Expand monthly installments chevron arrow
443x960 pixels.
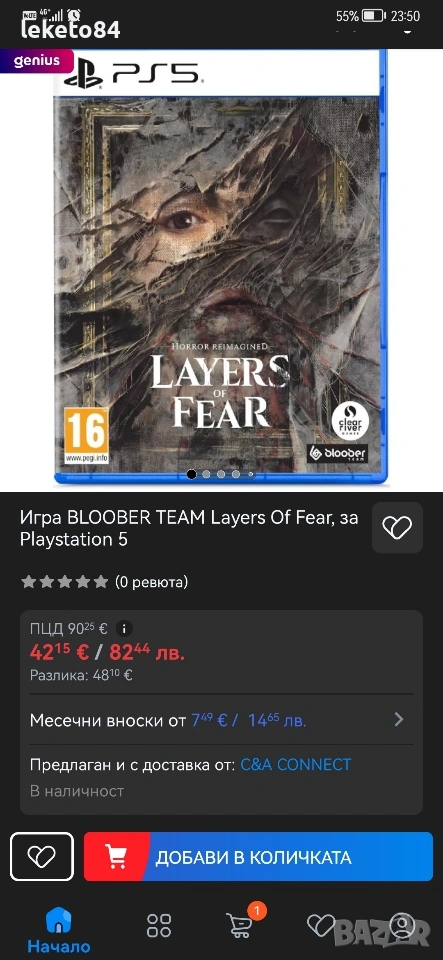point(399,719)
